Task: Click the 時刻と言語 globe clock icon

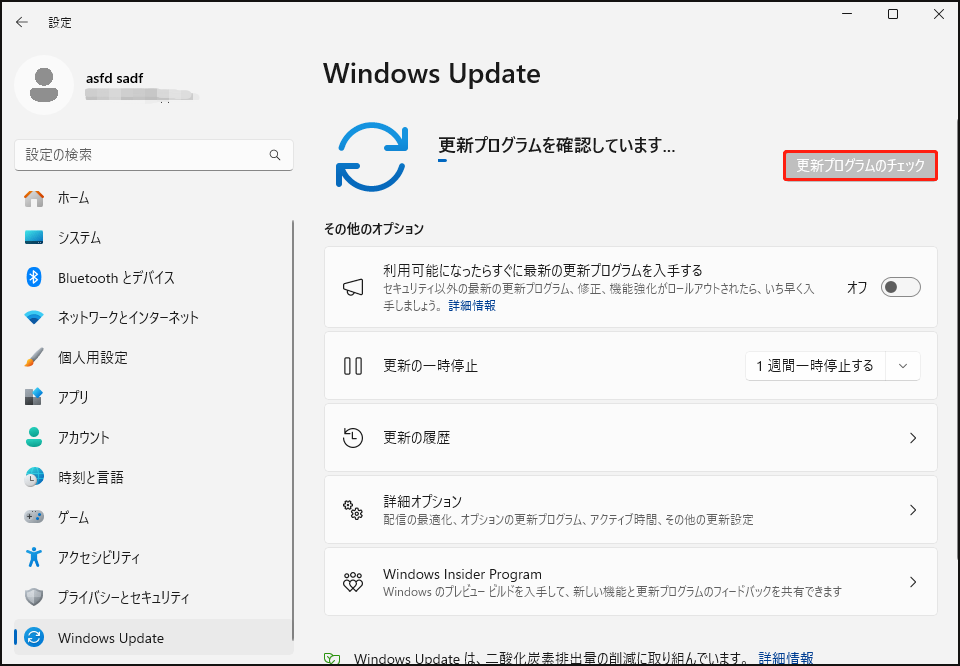Action: (34, 477)
